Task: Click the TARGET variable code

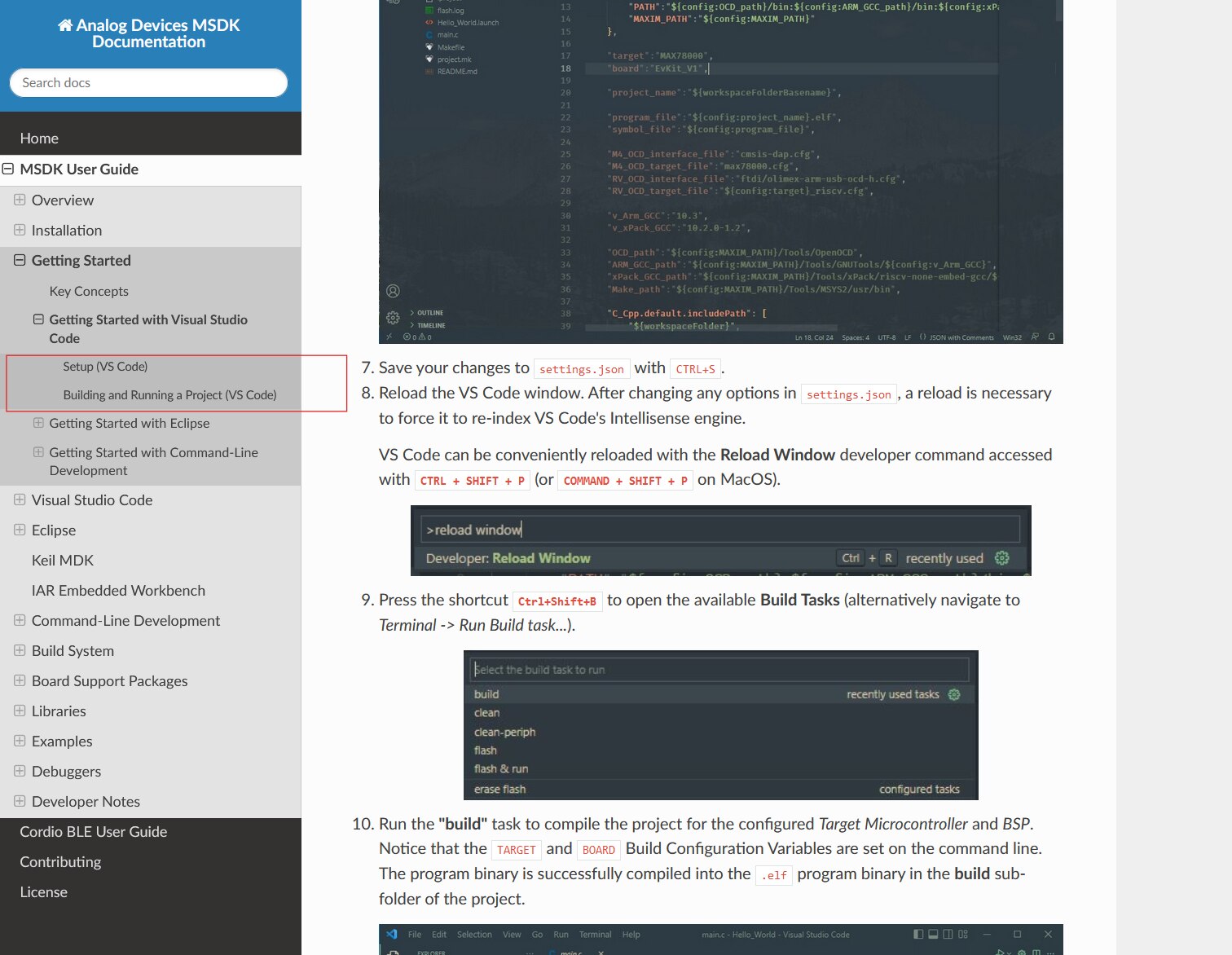Action: (x=517, y=850)
